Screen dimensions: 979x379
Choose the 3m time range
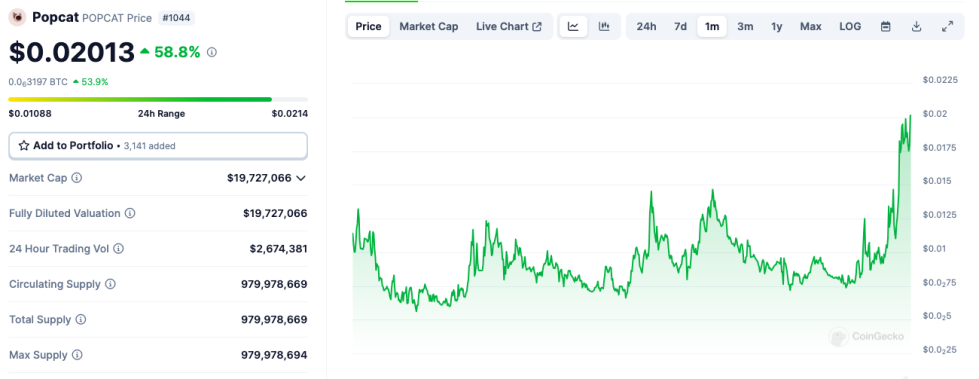745,26
